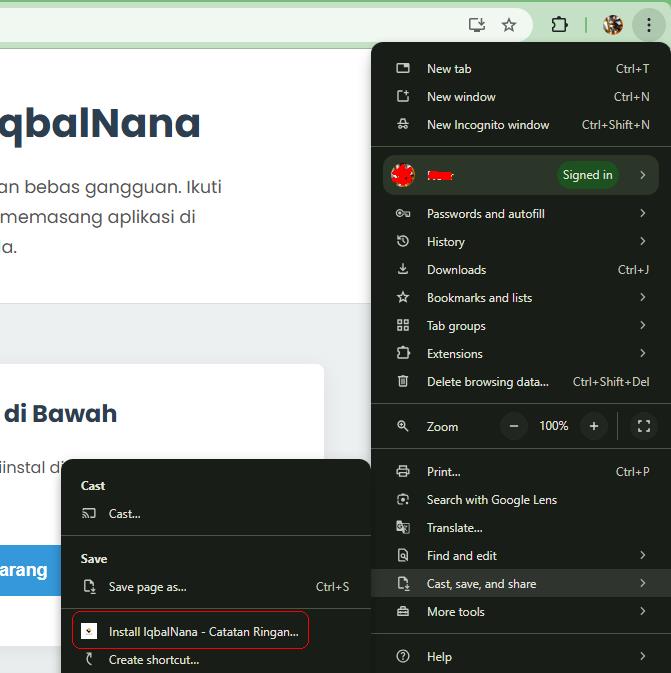Viewport: 671px width, 673px height.
Task: Click the 100% zoom level value
Action: tap(554, 426)
